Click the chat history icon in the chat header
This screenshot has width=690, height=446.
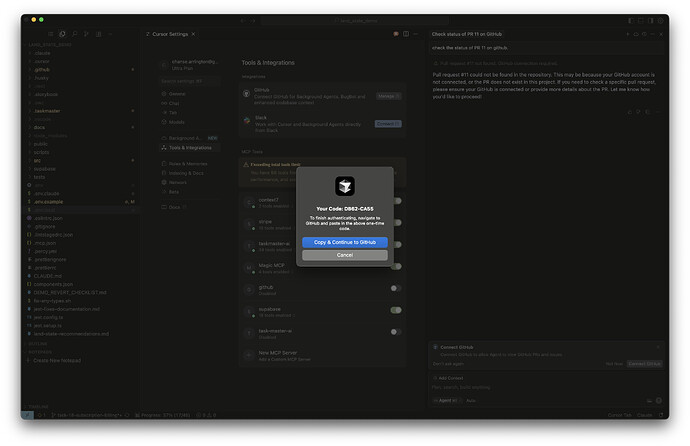[644, 34]
